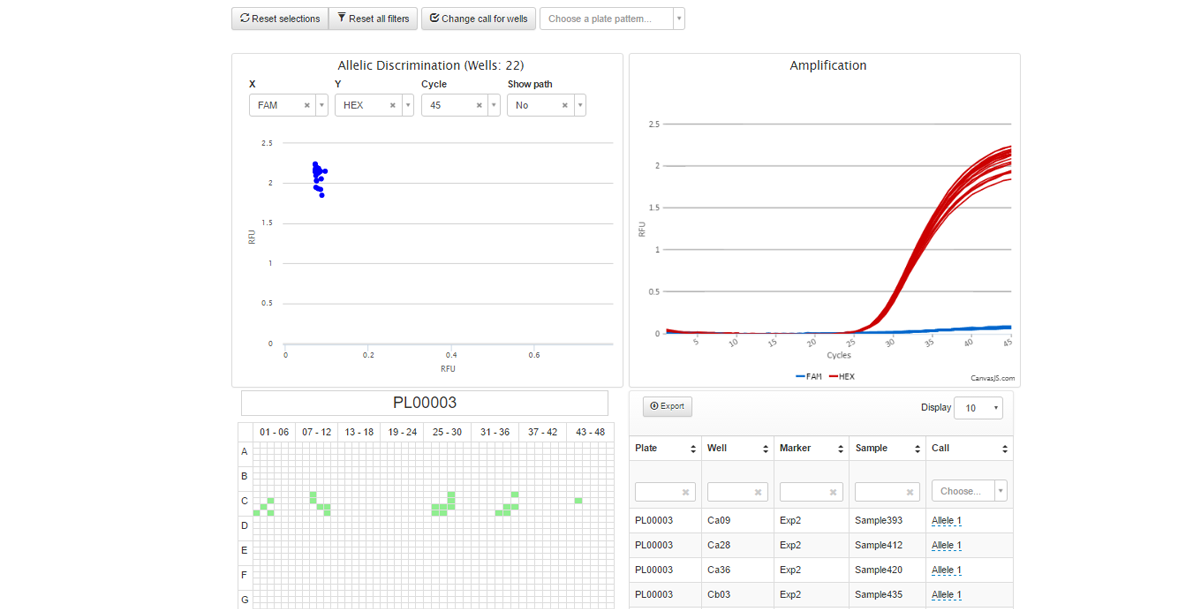Viewport: 1200px width, 612px height.
Task: Click the CanvasJS.com link under the chart
Action: tap(991, 378)
